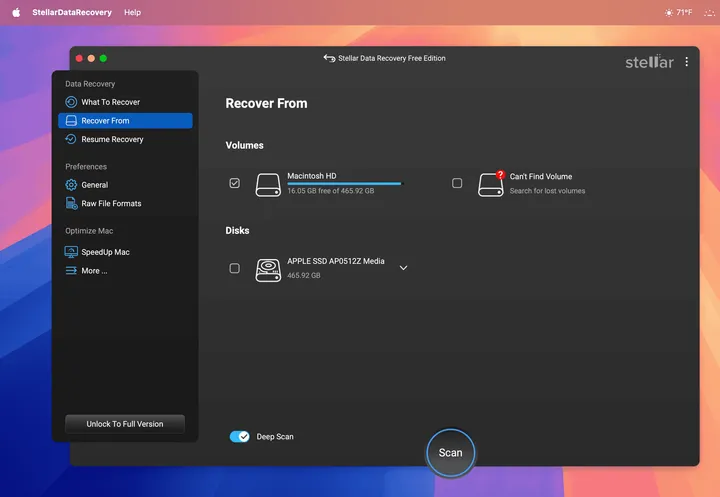Screen dimensions: 720x497
Task: Click the Resume Recovery sidebar icon
Action: click(71, 139)
